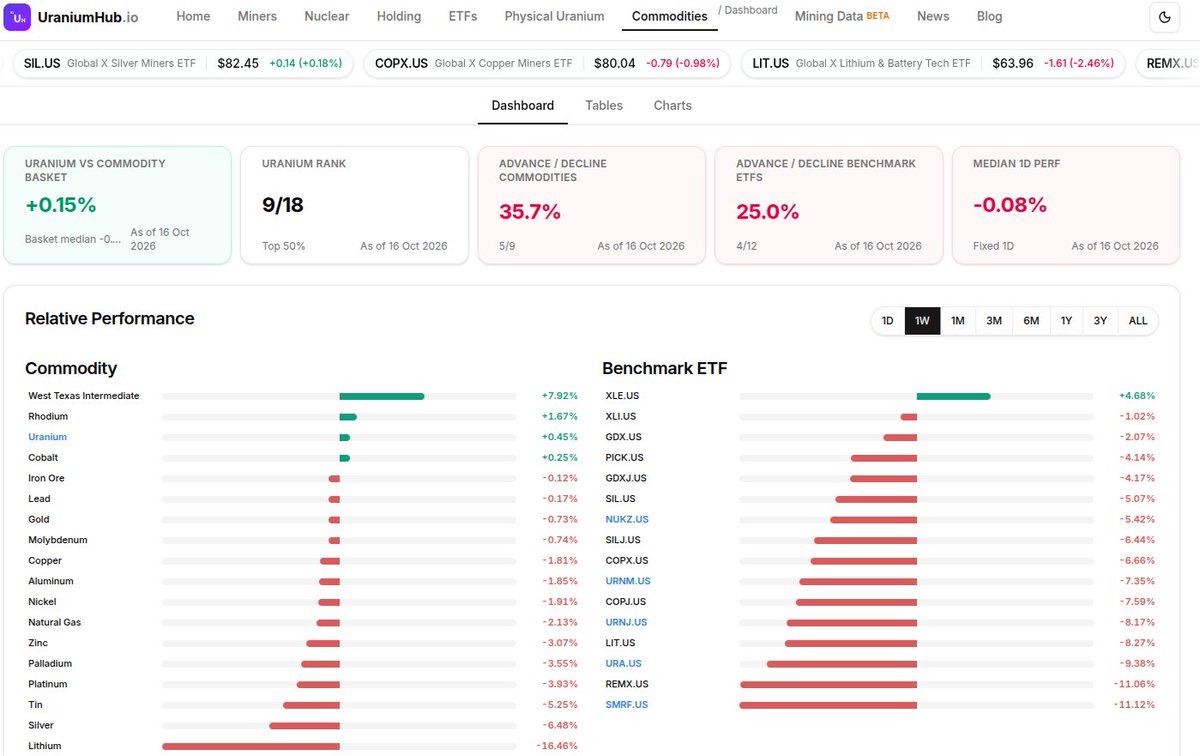
Task: Click the West Texas Intermediate green bar
Action: pos(382,396)
